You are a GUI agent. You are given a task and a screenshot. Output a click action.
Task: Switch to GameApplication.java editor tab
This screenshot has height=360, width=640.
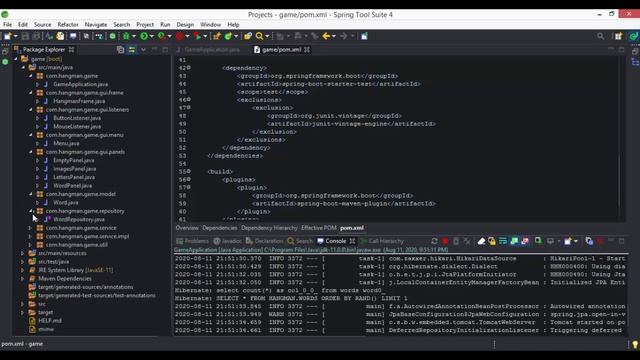(x=212, y=50)
